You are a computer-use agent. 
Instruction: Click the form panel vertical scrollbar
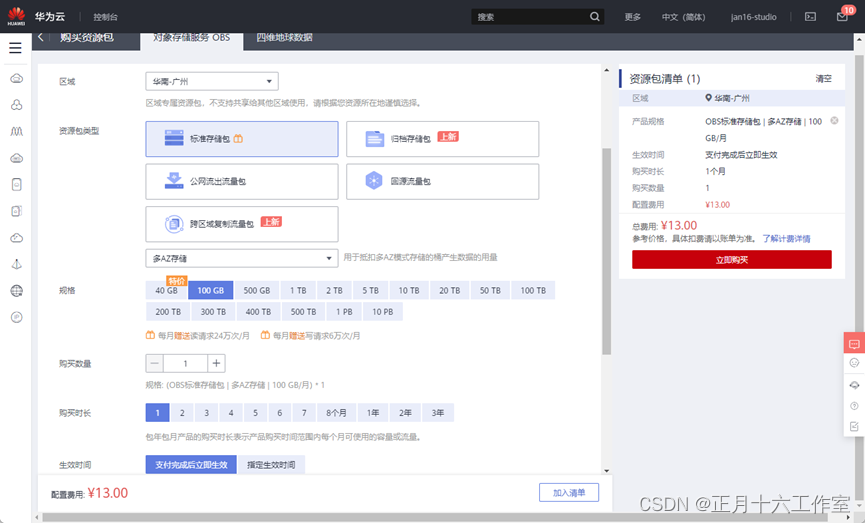coord(606,251)
